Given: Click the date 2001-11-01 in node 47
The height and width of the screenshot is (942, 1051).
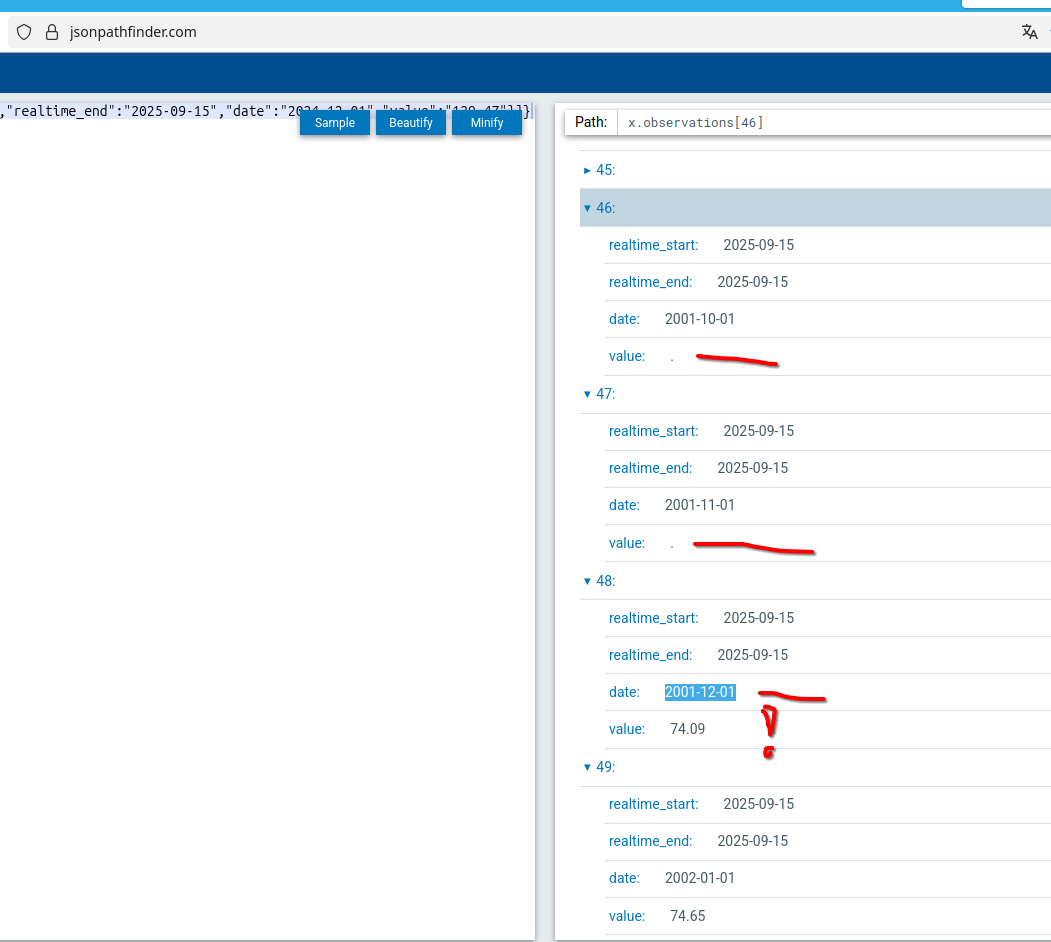Looking at the screenshot, I should (700, 505).
